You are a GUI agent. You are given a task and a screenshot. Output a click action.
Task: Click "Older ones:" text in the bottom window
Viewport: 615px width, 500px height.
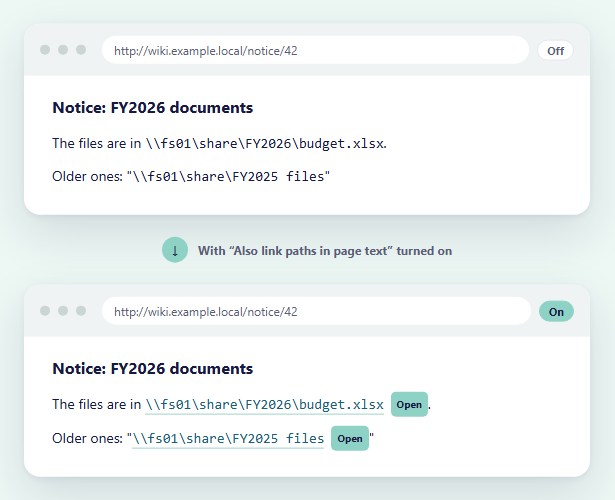coord(87,438)
